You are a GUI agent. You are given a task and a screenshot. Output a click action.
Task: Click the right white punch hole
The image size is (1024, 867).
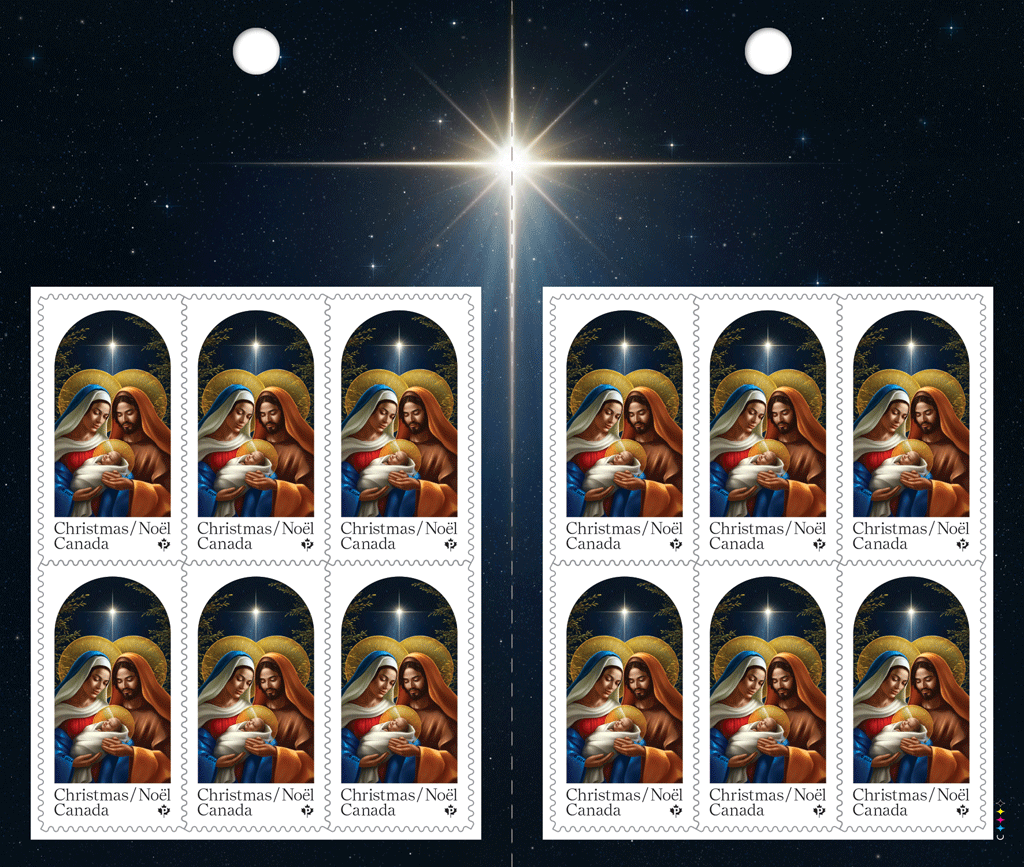(769, 51)
